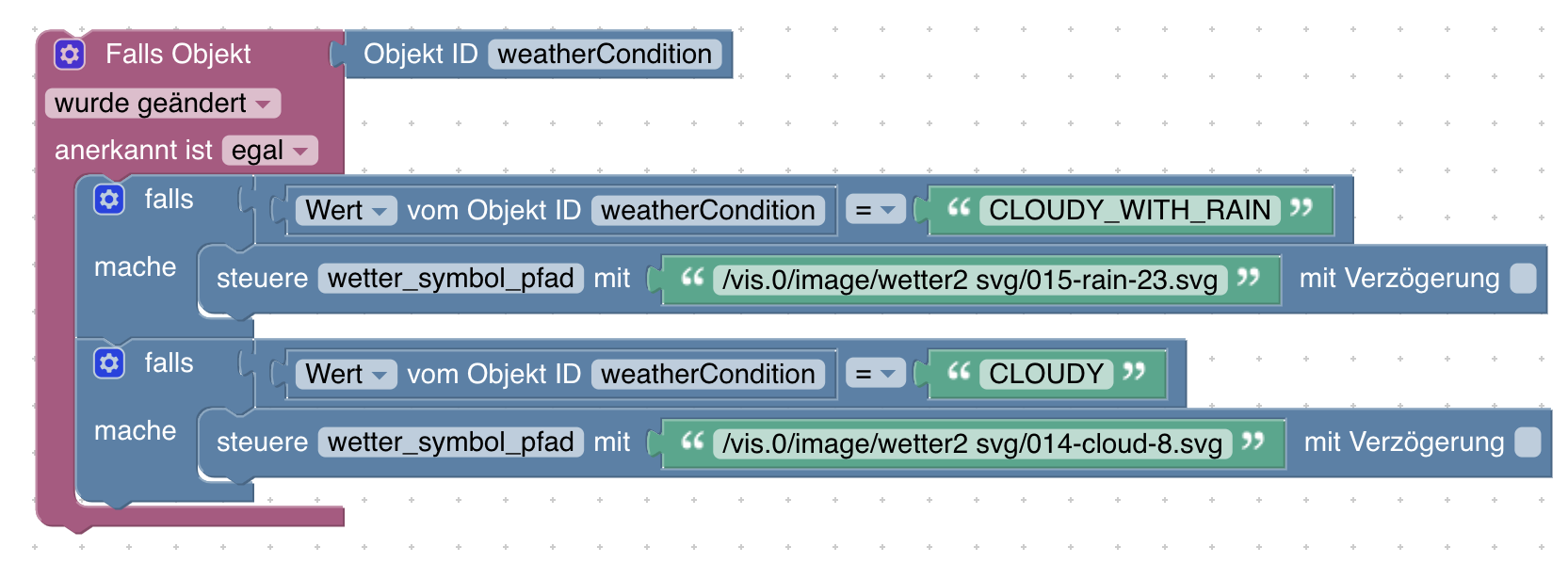
Task: Open gear icon of second falls block
Action: [x=109, y=362]
